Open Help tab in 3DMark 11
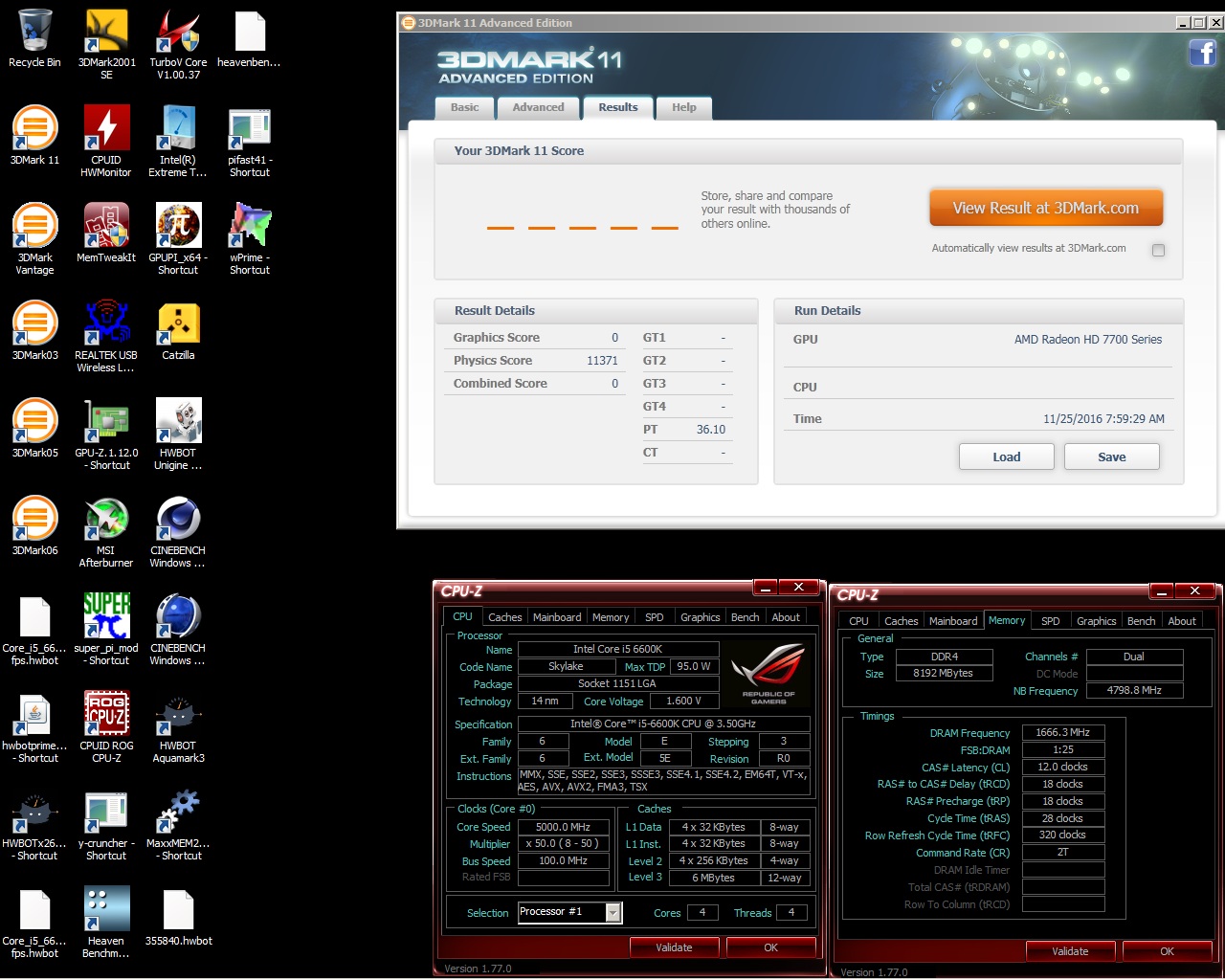 coord(684,107)
